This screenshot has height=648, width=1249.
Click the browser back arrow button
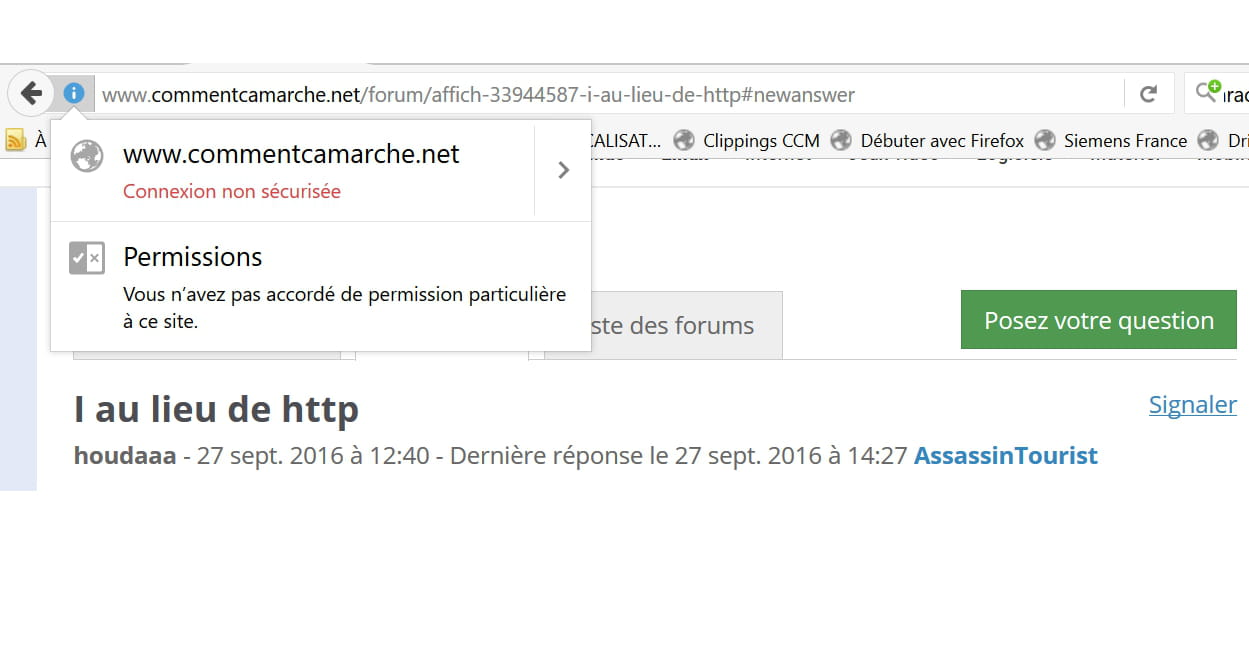coord(31,94)
